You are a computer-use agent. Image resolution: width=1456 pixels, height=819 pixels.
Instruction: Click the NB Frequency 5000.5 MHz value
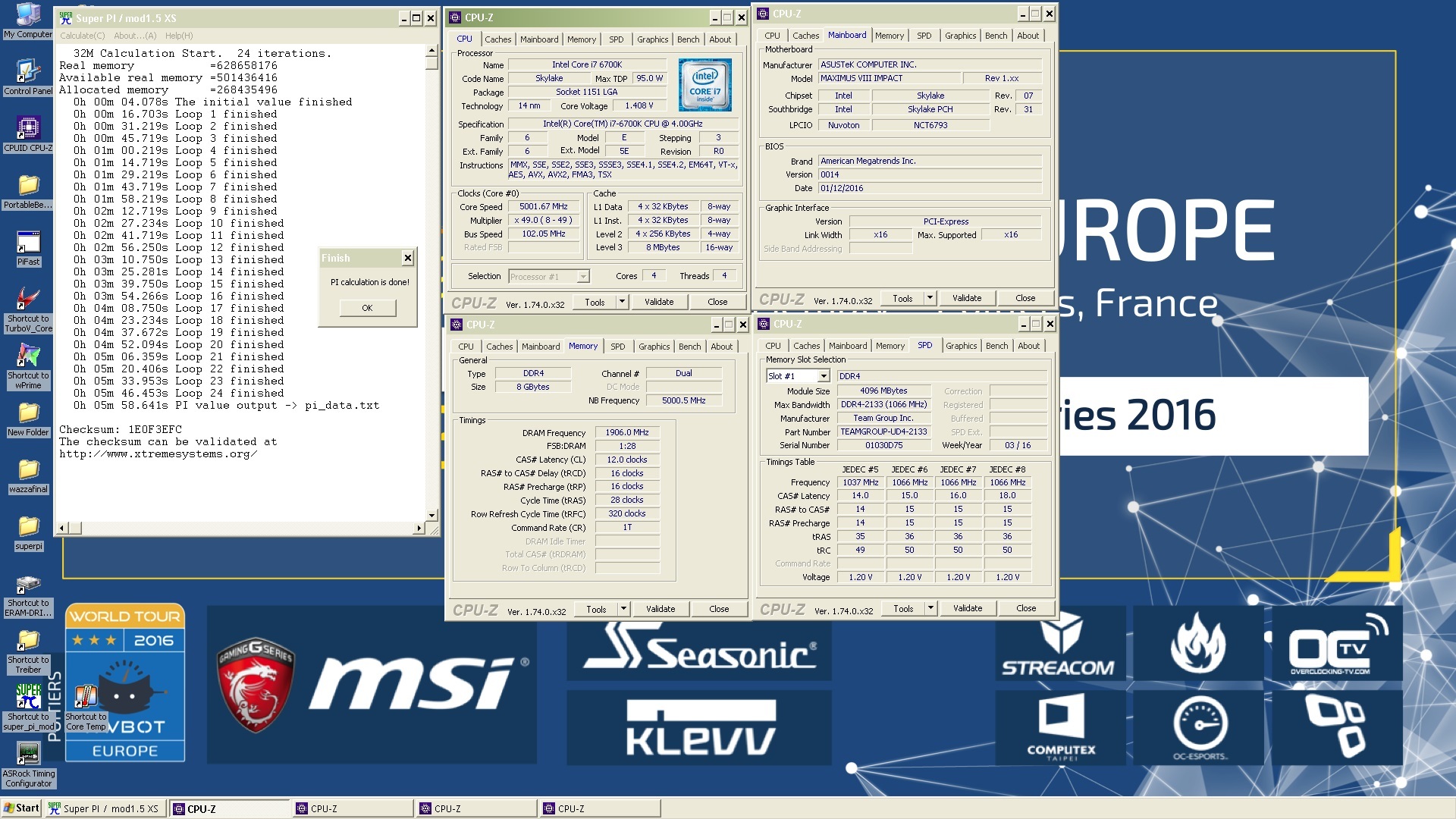683,400
